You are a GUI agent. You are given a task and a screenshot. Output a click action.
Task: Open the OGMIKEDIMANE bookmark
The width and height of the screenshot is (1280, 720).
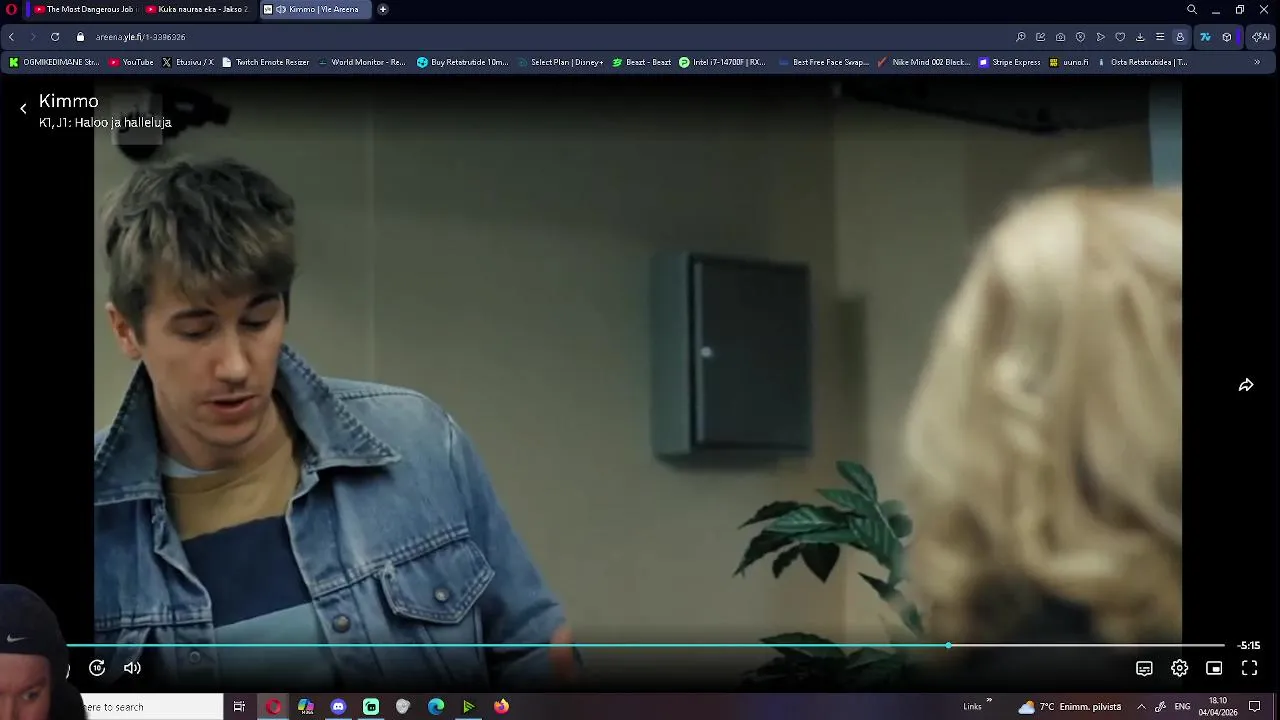pos(55,62)
